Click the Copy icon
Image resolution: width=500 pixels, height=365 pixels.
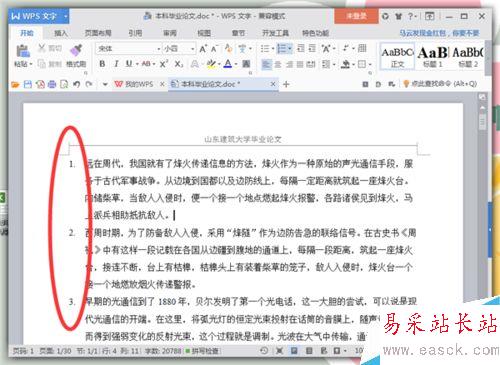pos(42,63)
